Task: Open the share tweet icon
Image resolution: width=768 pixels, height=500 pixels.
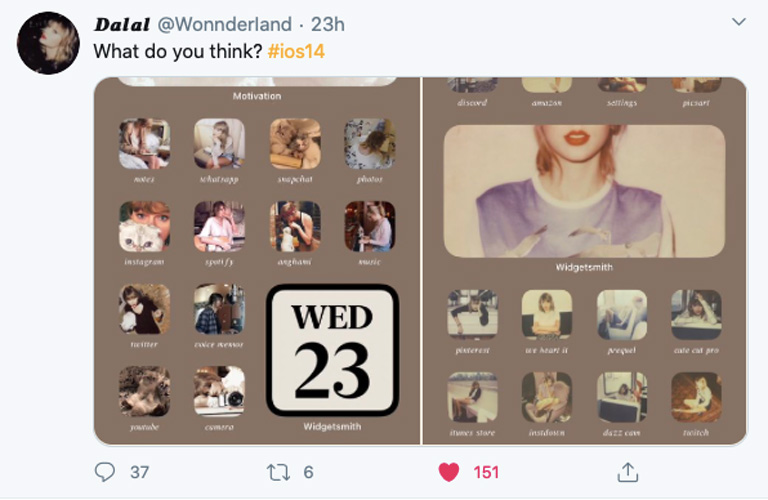Action: pos(627,472)
